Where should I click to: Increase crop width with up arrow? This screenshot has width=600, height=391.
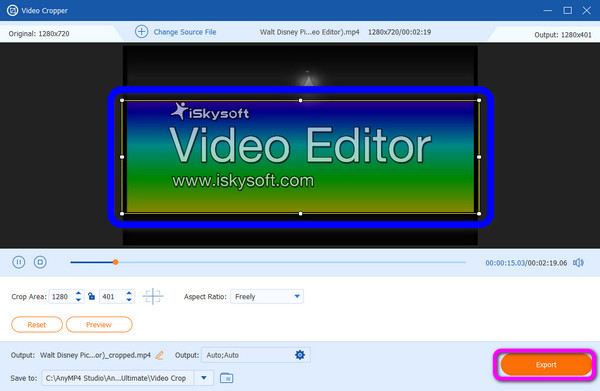tap(78, 293)
